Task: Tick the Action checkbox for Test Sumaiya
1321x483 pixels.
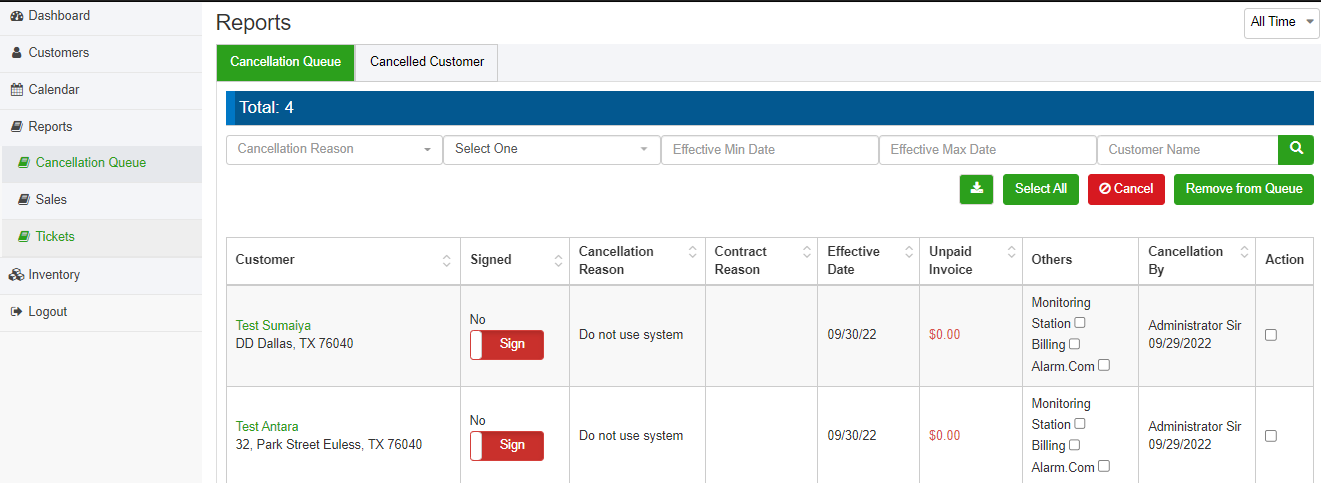Action: coord(1271,335)
